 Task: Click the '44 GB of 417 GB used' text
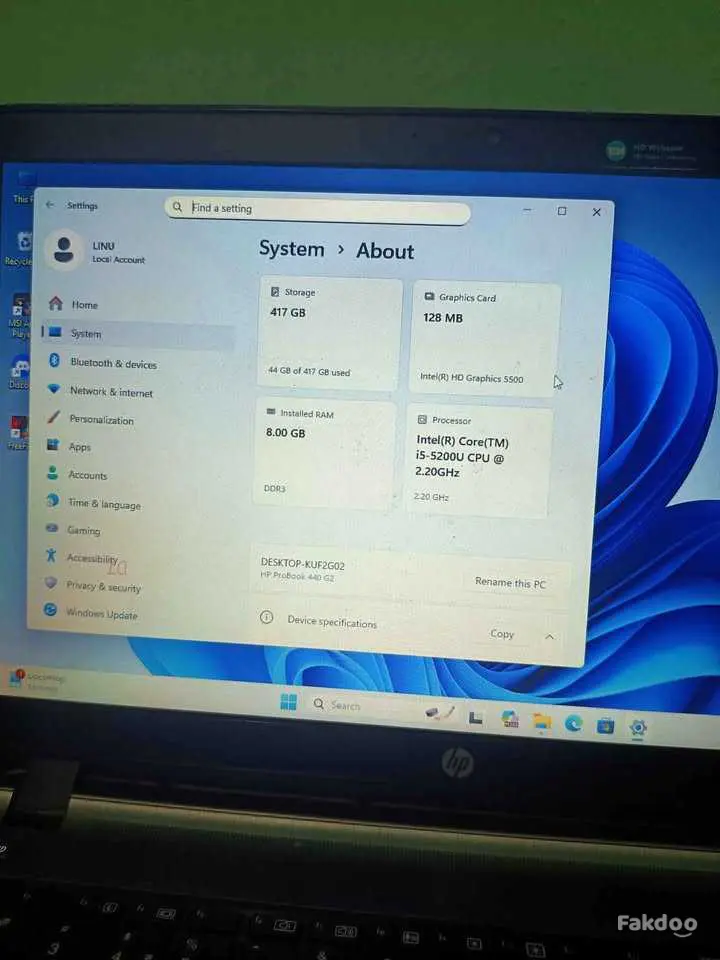309,371
